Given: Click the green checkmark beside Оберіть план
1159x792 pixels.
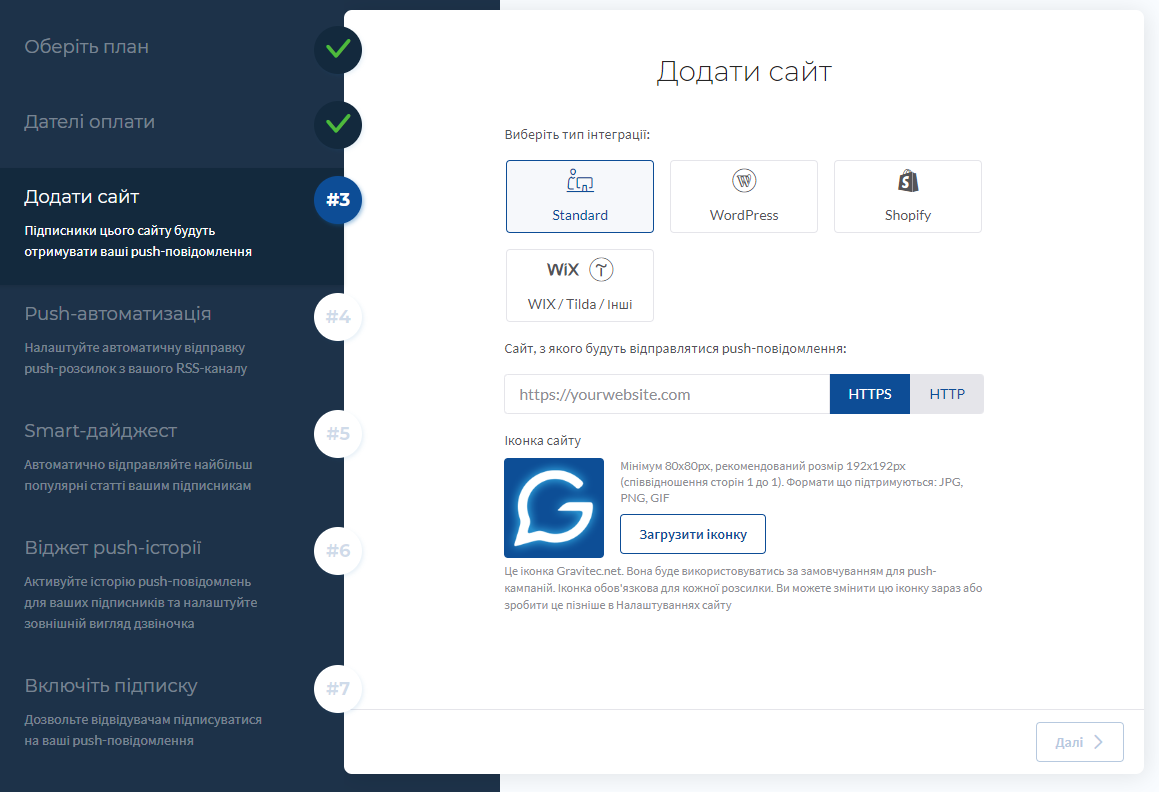Looking at the screenshot, I should click(338, 50).
